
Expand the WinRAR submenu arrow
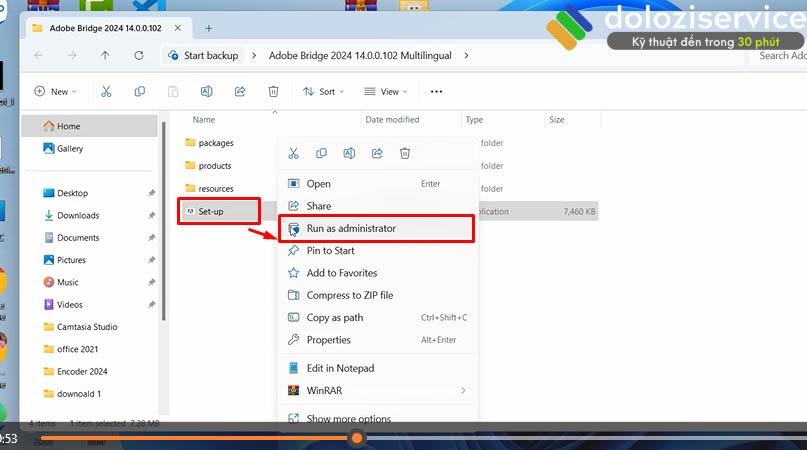coord(463,390)
